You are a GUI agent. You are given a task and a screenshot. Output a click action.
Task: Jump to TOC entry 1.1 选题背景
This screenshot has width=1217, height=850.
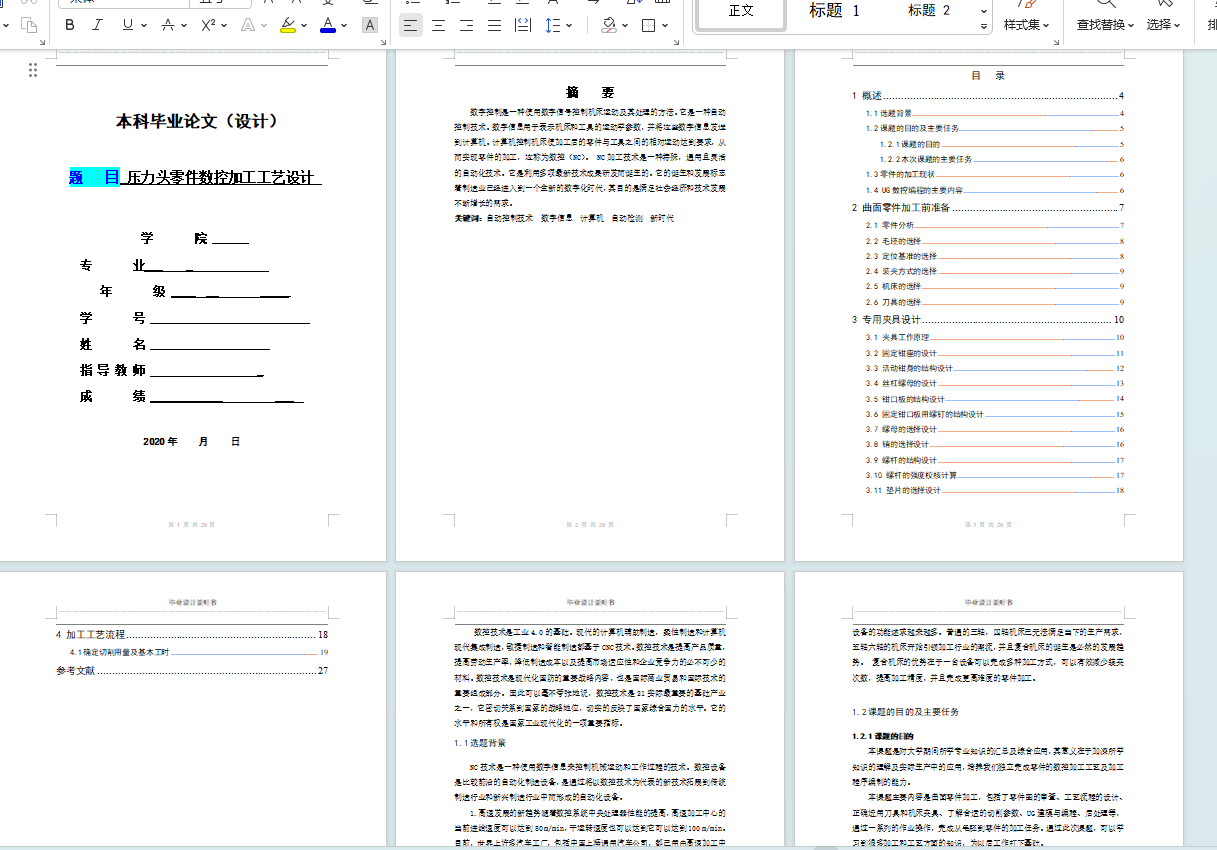point(995,113)
